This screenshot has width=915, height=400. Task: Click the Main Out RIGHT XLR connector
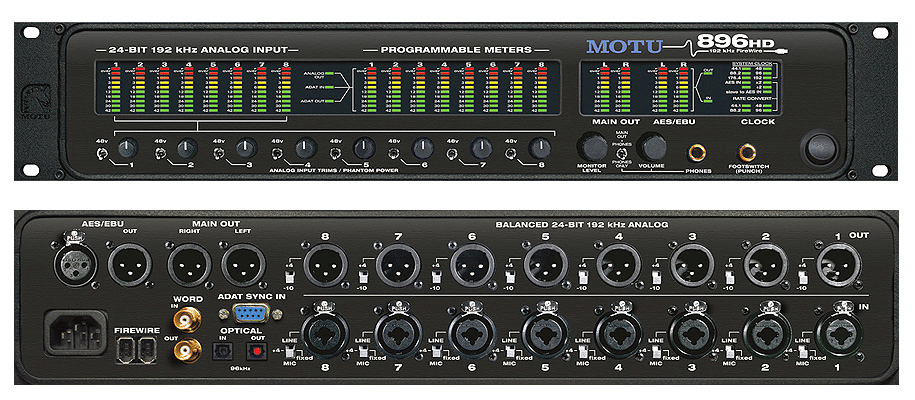190,265
